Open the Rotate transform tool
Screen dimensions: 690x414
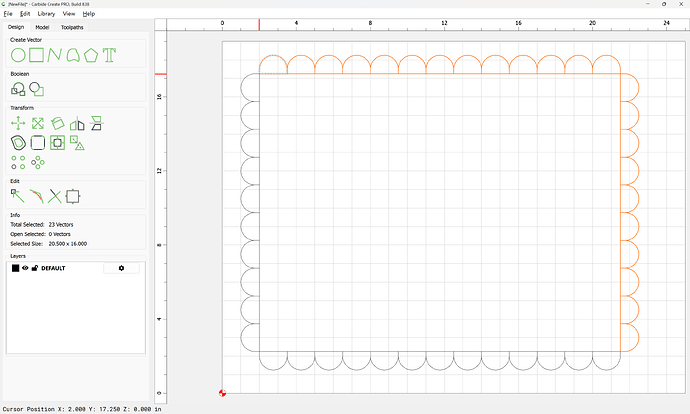(x=57, y=123)
